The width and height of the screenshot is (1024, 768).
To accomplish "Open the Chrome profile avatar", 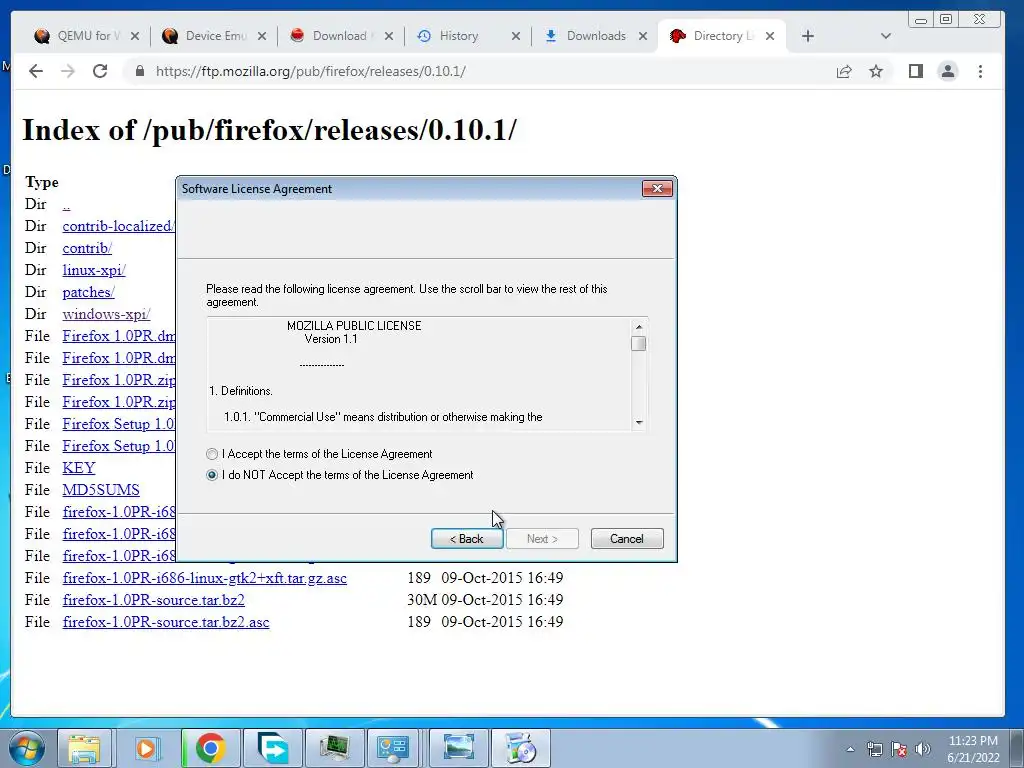I will click(x=948, y=71).
